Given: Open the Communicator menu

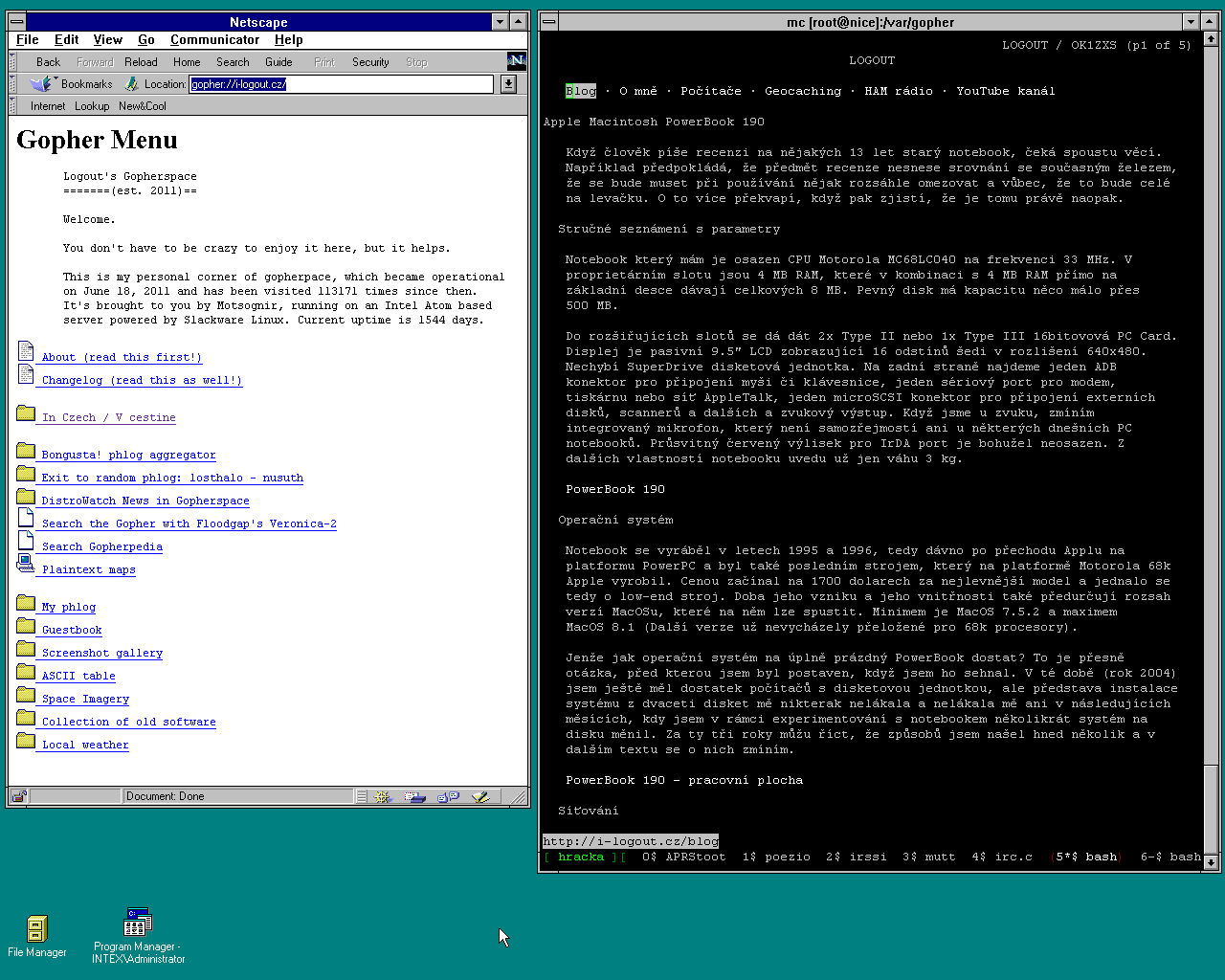Looking at the screenshot, I should click(x=214, y=40).
